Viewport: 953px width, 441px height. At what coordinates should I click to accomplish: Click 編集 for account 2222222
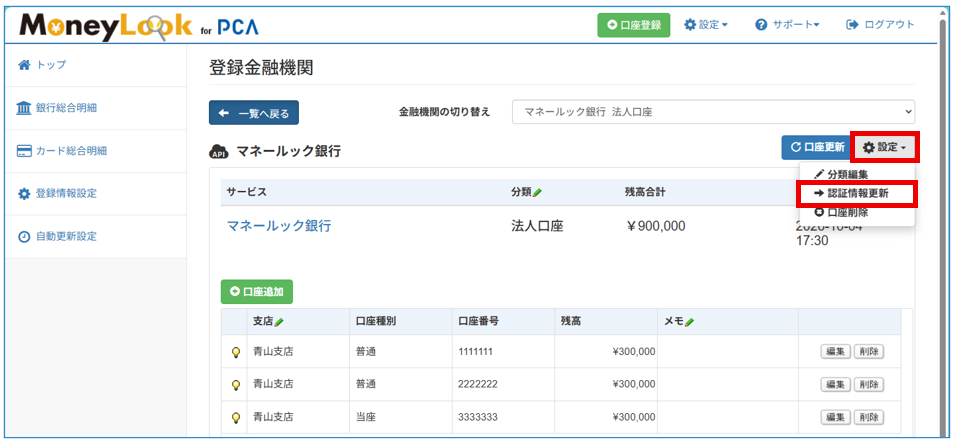point(836,384)
